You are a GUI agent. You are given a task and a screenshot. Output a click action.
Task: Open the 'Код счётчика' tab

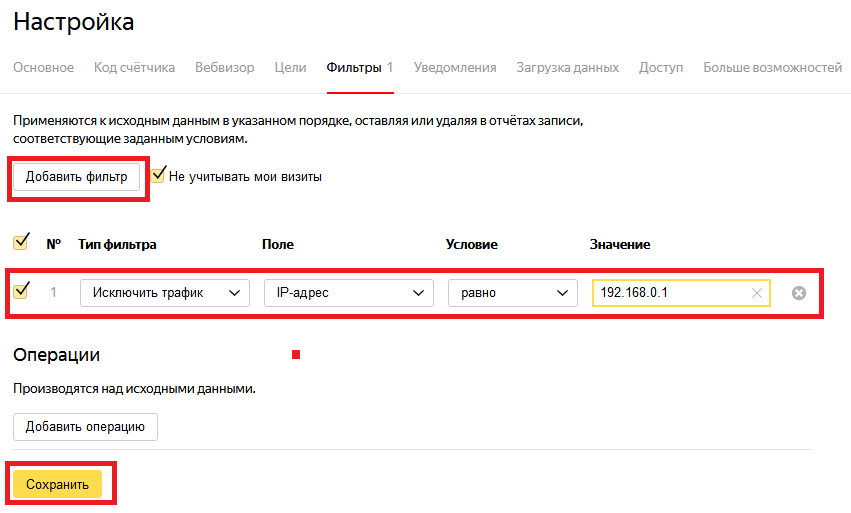click(x=134, y=68)
